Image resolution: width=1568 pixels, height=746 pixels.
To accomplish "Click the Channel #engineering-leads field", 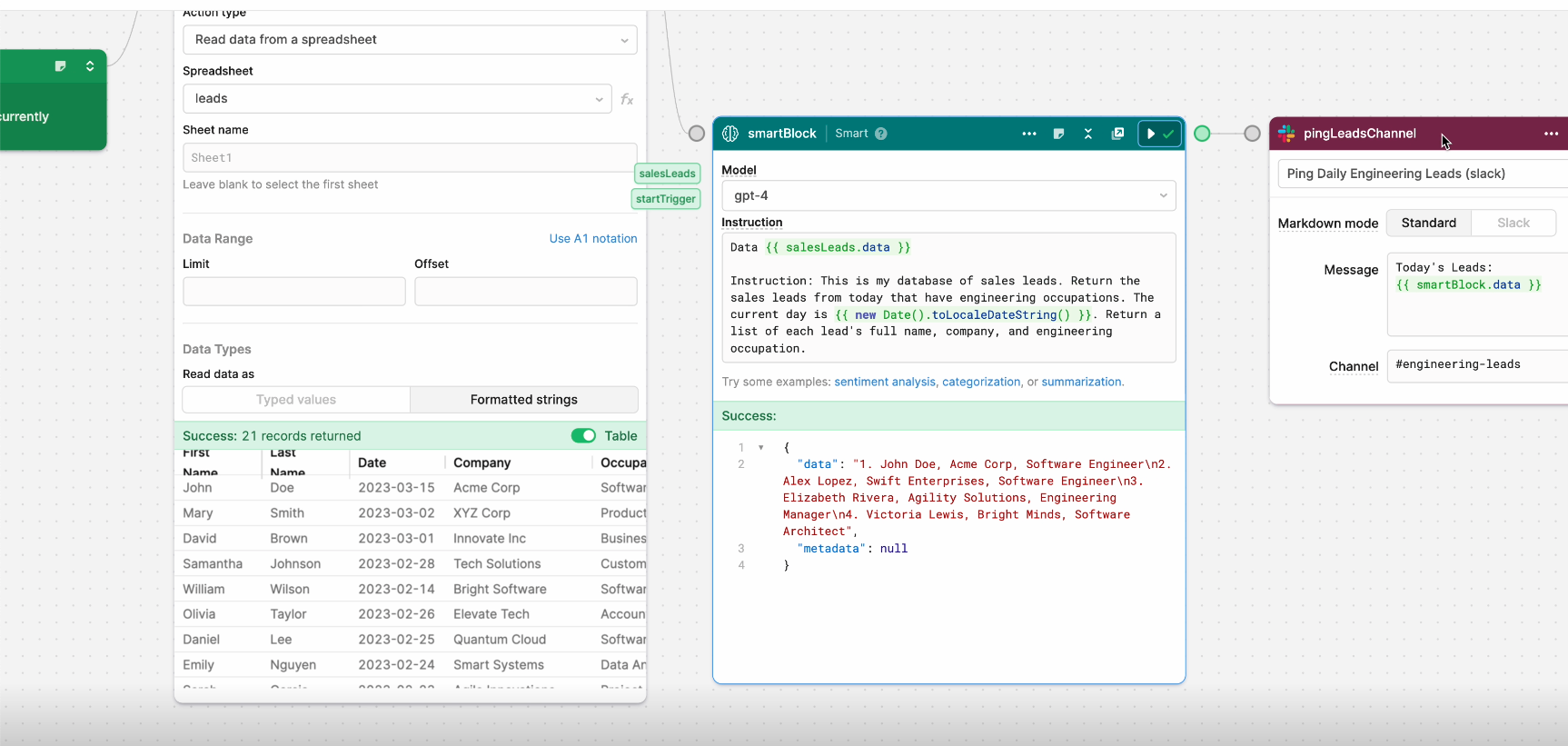I will [x=1477, y=365].
